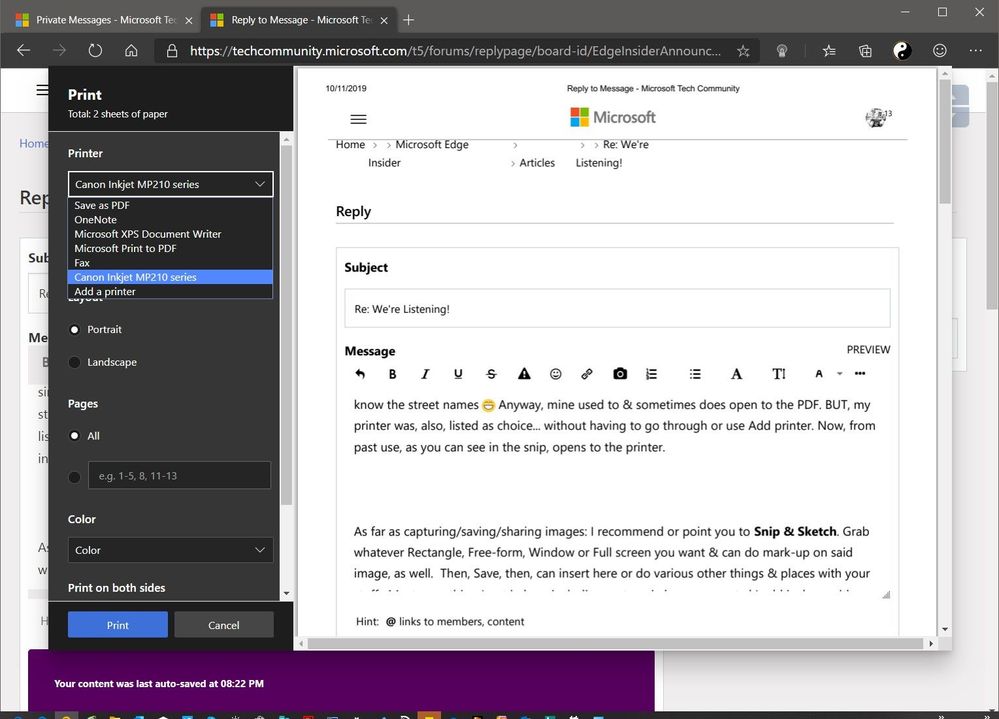Insert photo with the camera icon
Screen dimensions: 999x719
pos(620,374)
